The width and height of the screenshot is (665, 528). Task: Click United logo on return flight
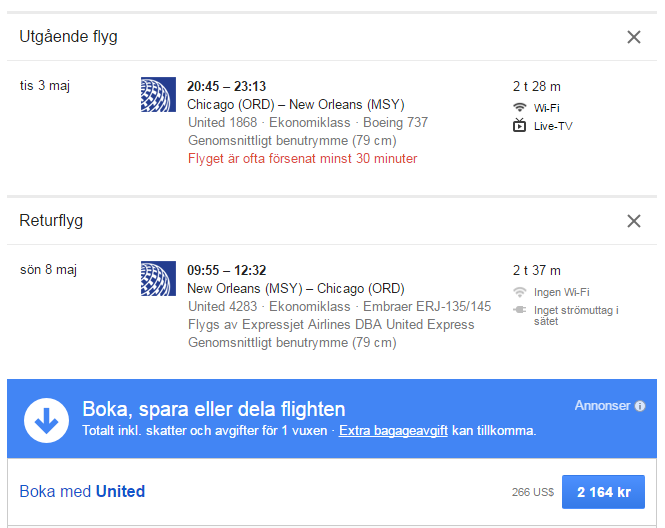tap(158, 279)
